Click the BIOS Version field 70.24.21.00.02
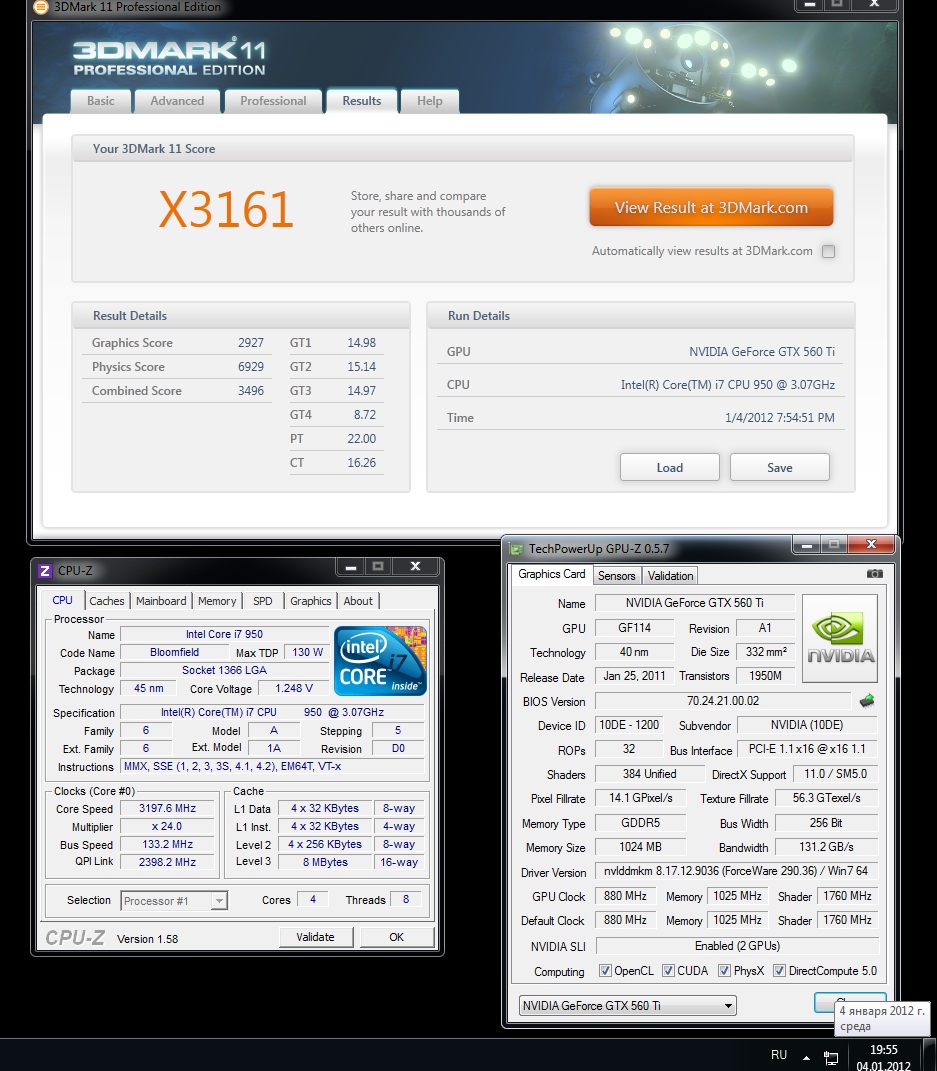Viewport: 937px width, 1071px height. 723,701
